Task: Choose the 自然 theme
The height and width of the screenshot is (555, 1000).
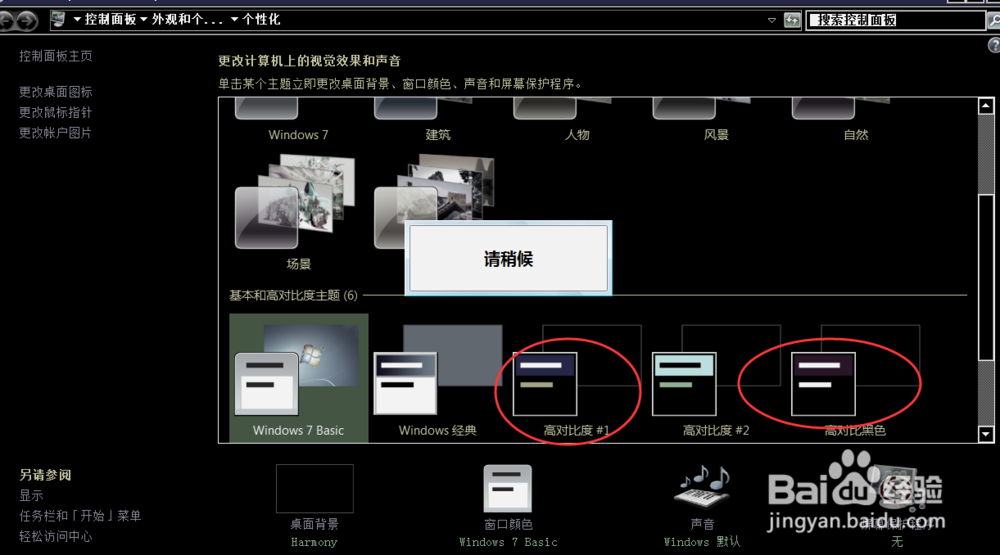Action: (x=855, y=121)
